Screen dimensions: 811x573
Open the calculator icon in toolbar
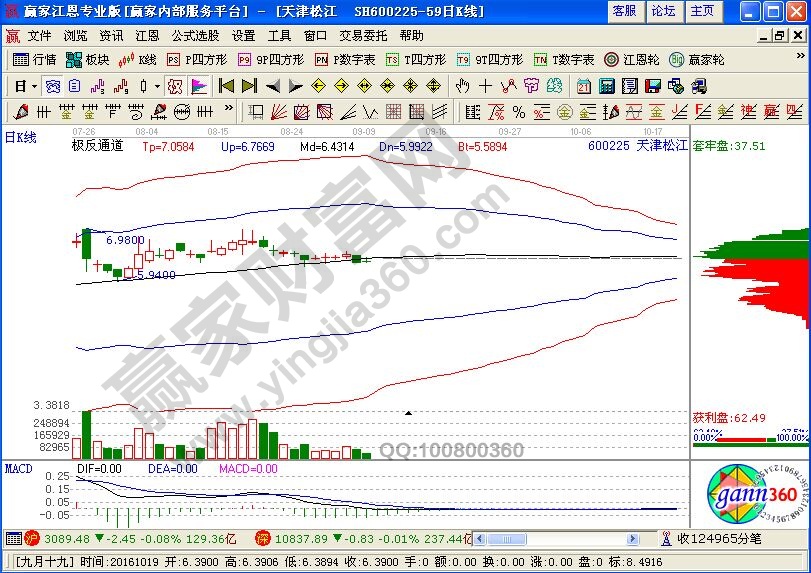click(x=607, y=86)
